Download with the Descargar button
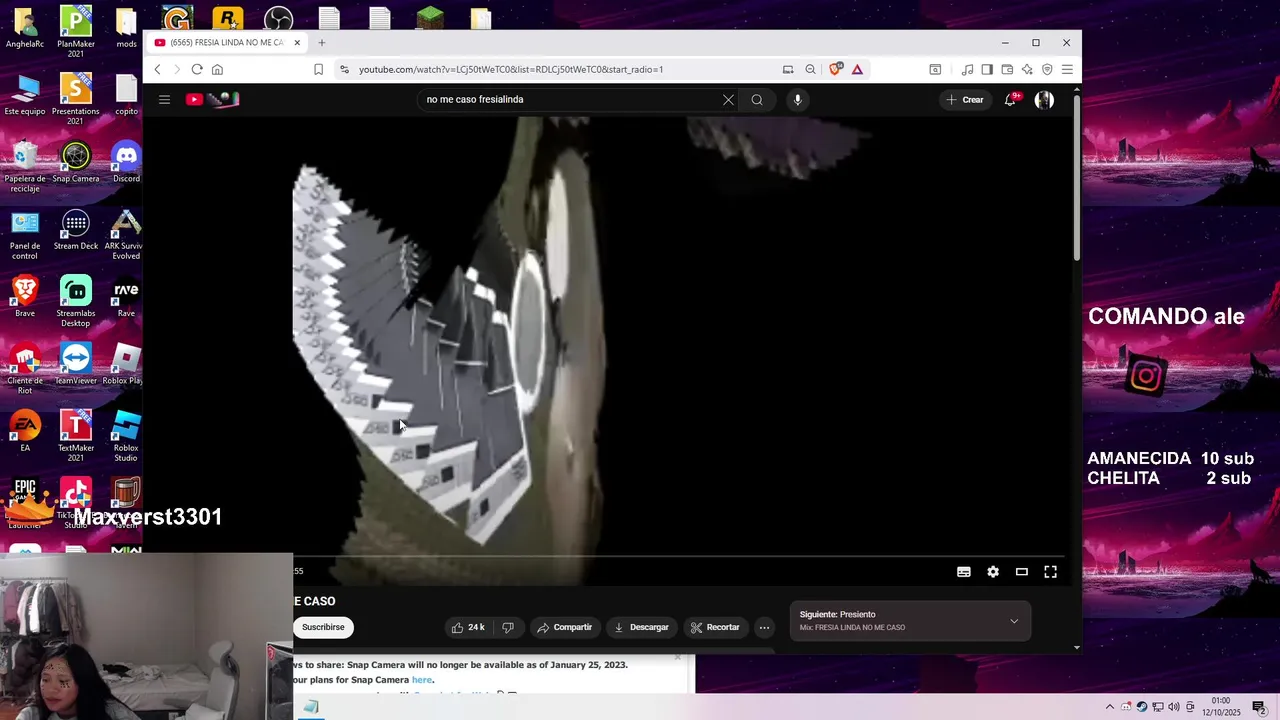This screenshot has width=1280, height=720. click(641, 627)
